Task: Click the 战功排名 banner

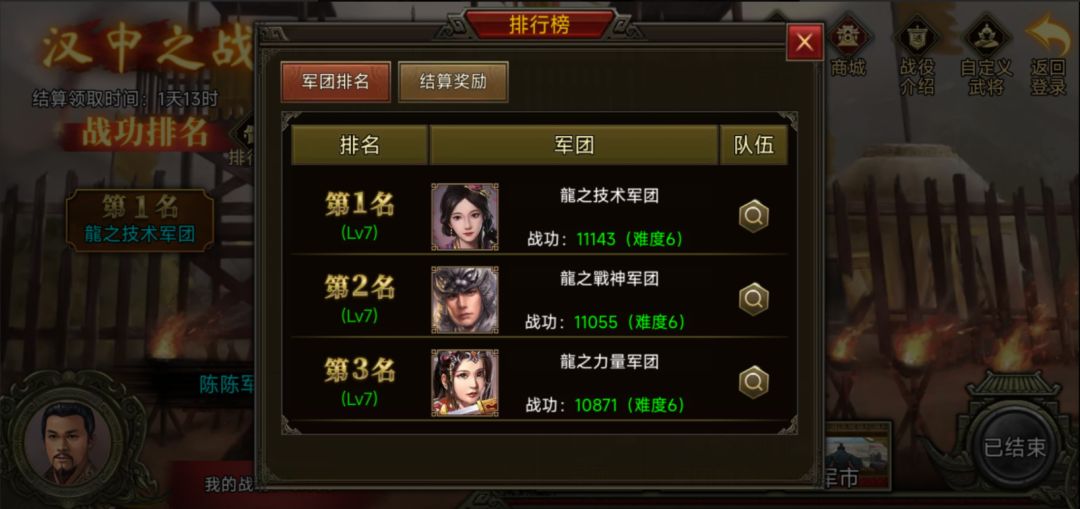Action: tap(145, 133)
